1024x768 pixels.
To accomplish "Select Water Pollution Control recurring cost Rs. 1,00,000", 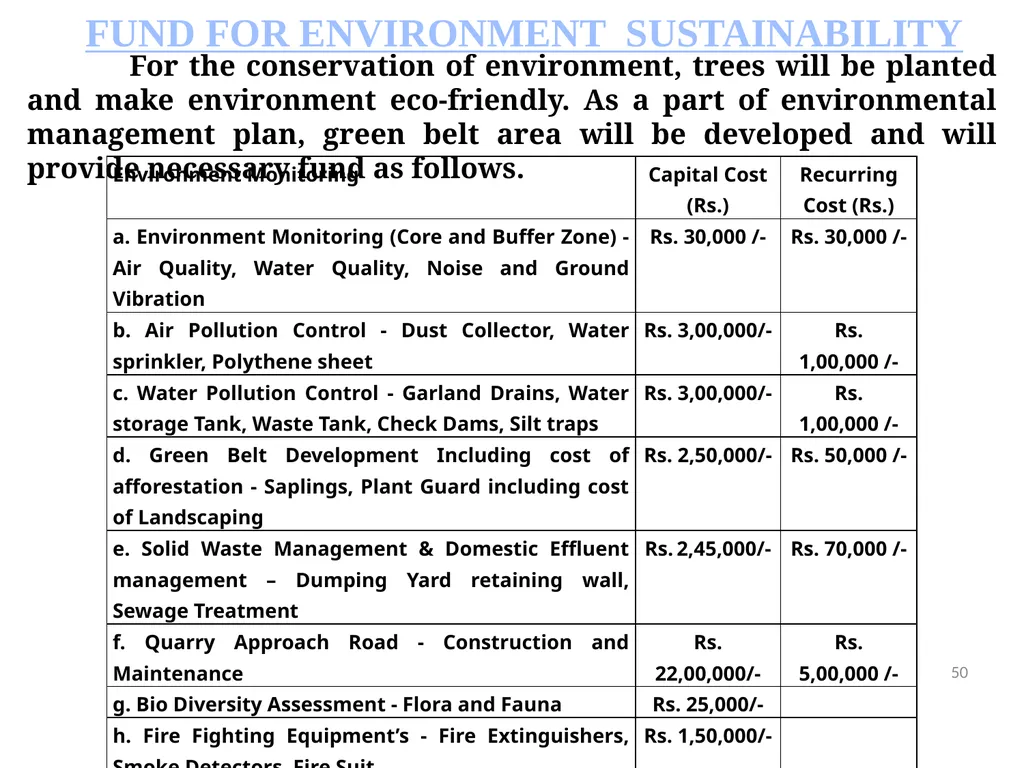I will click(x=848, y=408).
